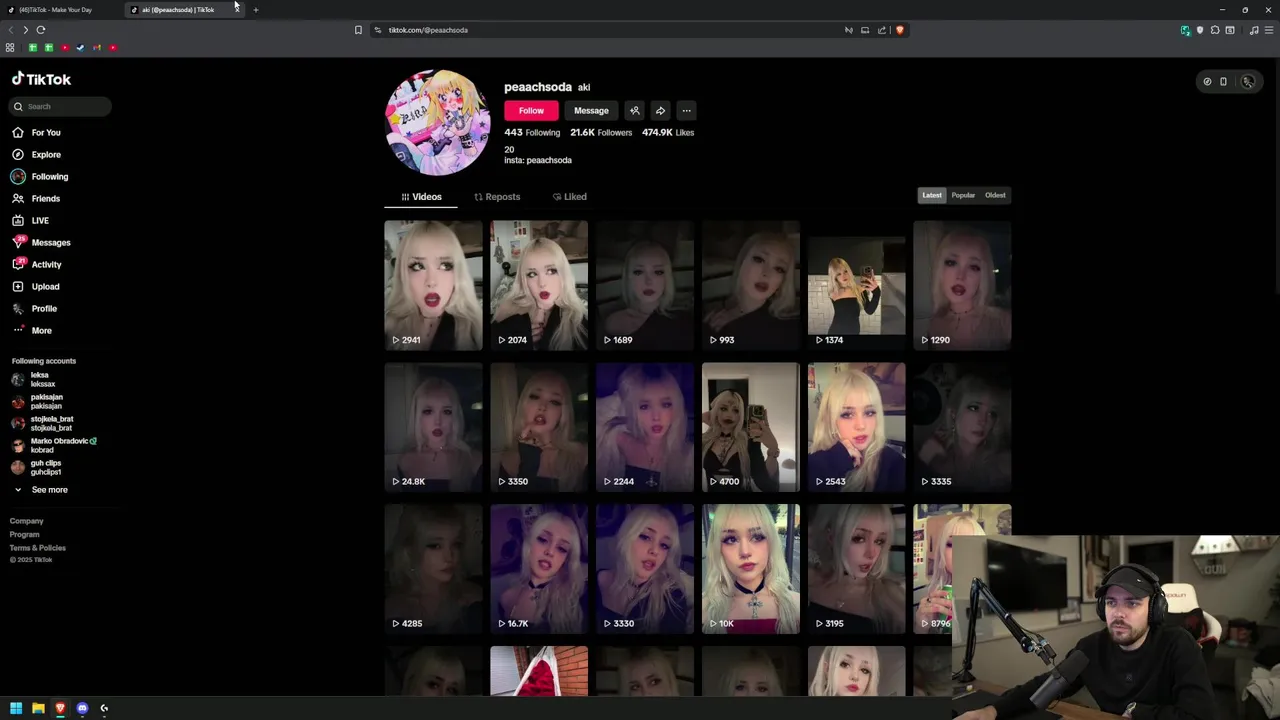Viewport: 1280px width, 720px height.
Task: Open File Explorer from the taskbar
Action: click(x=38, y=708)
